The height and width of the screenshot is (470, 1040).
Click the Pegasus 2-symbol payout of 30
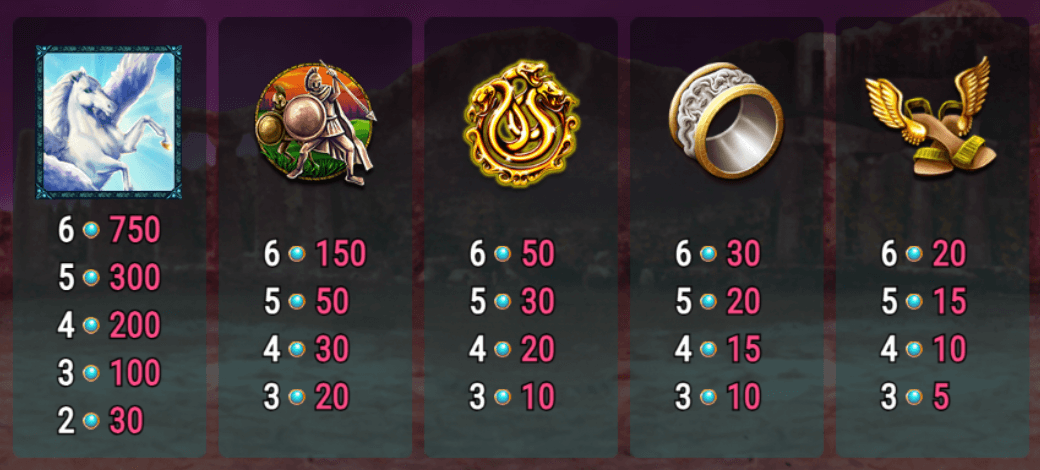tap(126, 421)
